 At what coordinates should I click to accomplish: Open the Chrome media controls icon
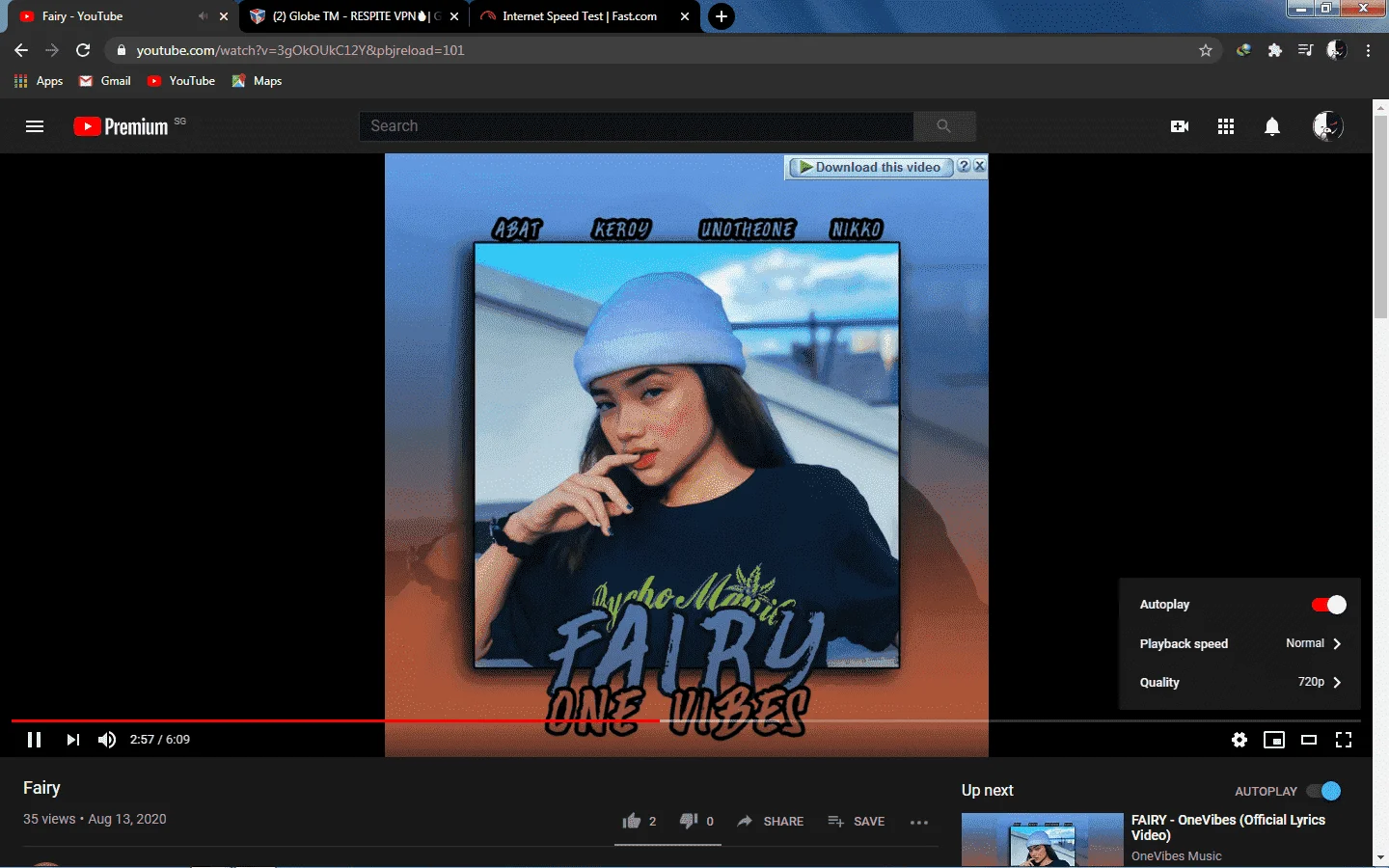[x=1306, y=50]
